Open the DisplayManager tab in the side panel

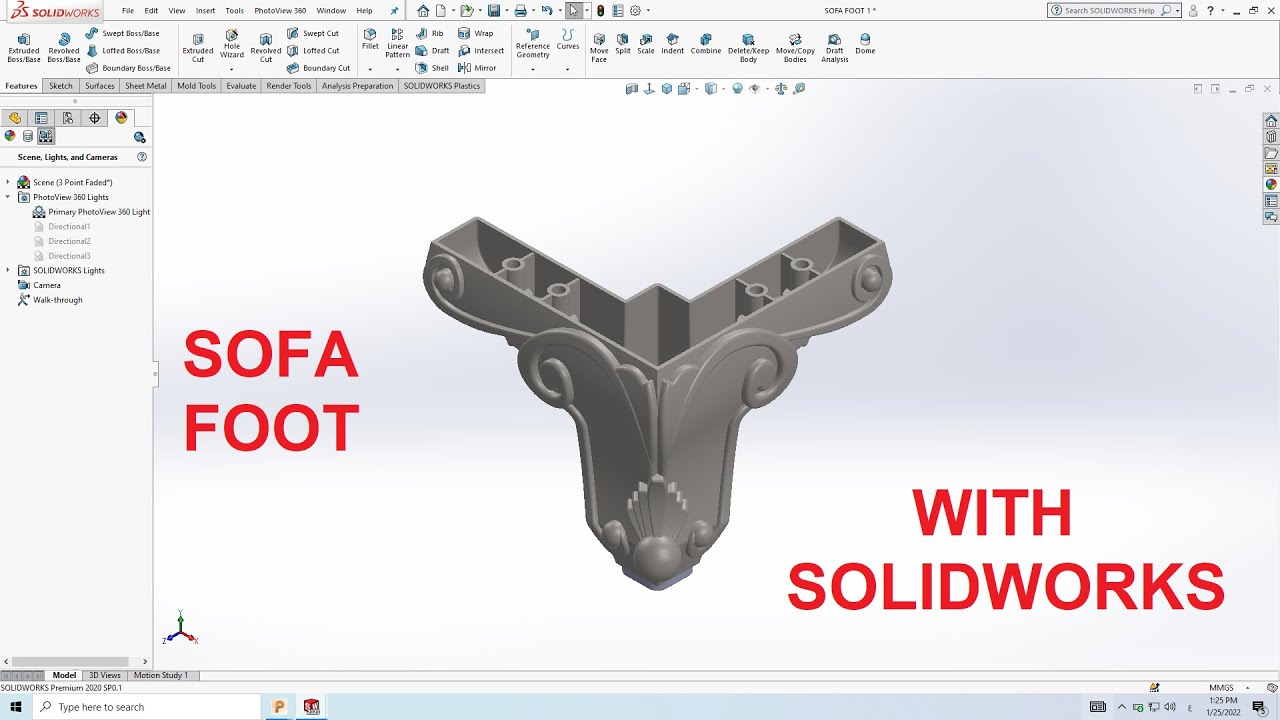pyautogui.click(x=121, y=118)
